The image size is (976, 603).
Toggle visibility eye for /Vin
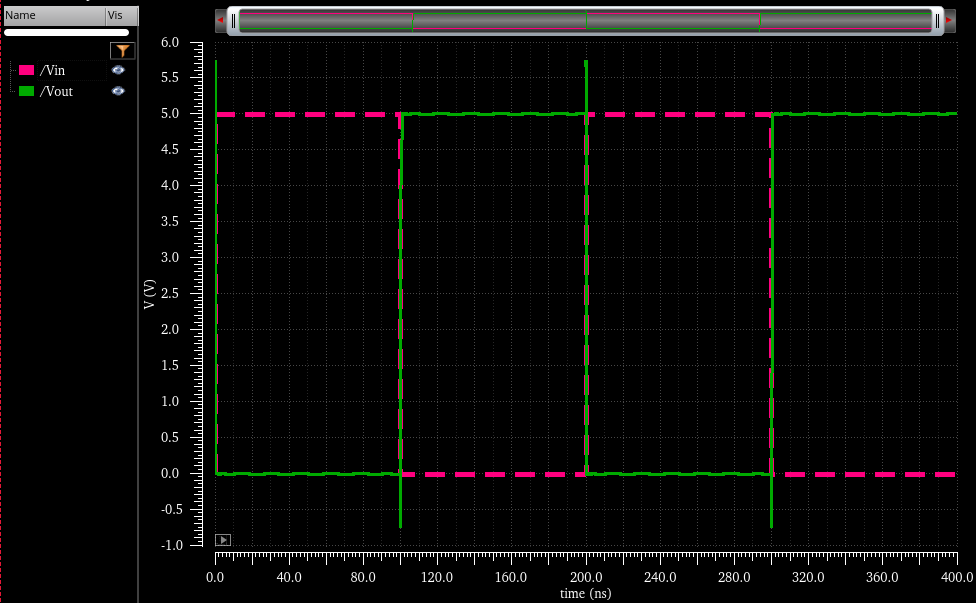[x=118, y=70]
